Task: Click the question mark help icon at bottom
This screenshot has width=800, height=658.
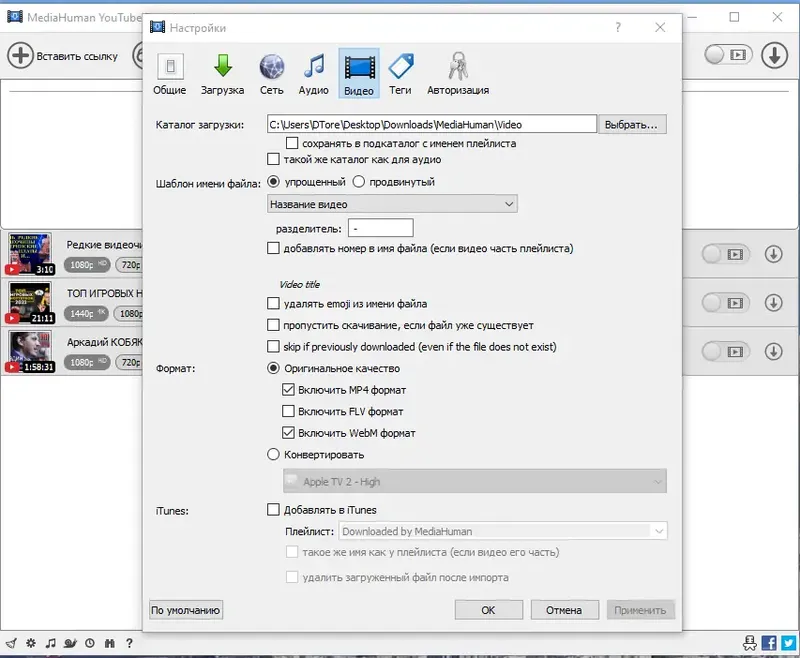Action: pos(130,643)
